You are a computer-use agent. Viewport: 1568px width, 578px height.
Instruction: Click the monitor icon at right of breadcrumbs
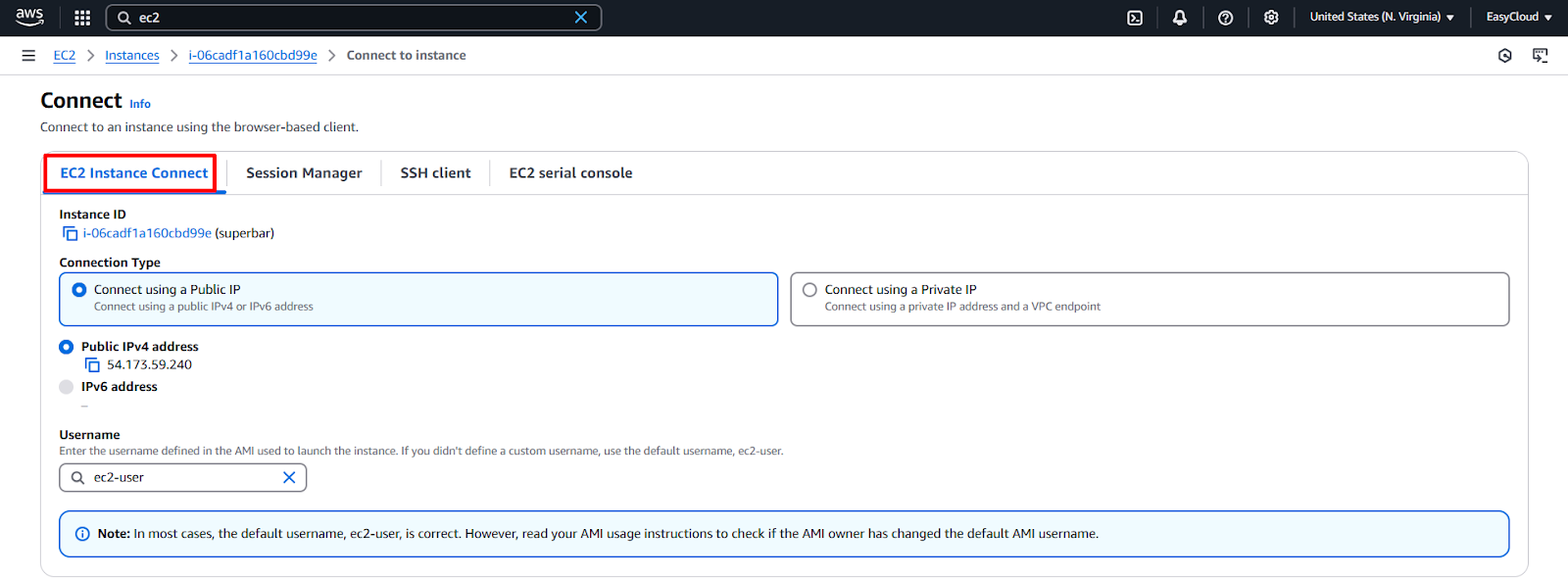[1541, 56]
